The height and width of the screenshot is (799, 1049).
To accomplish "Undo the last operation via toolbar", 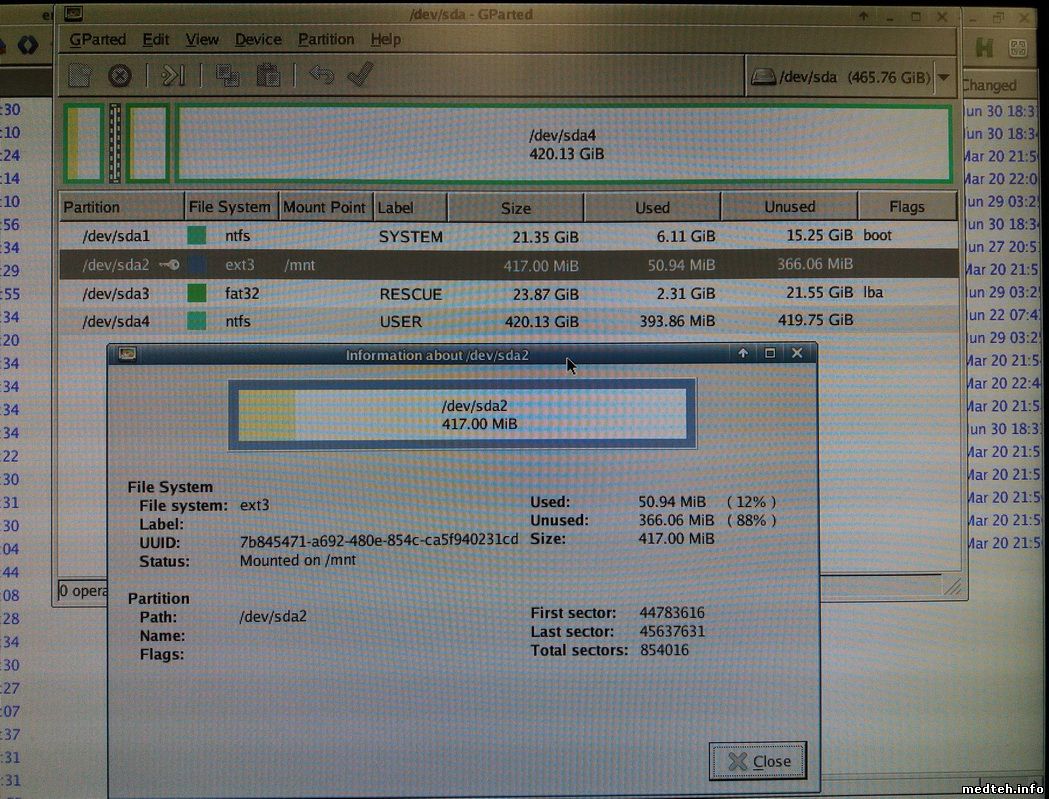I will [321, 75].
